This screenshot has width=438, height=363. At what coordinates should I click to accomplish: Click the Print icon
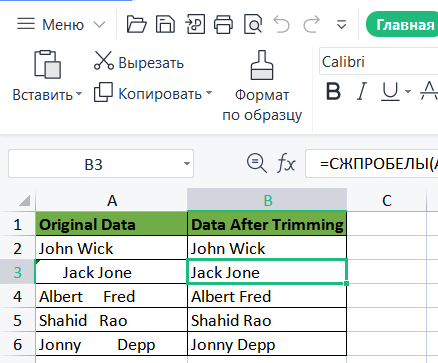tap(223, 25)
